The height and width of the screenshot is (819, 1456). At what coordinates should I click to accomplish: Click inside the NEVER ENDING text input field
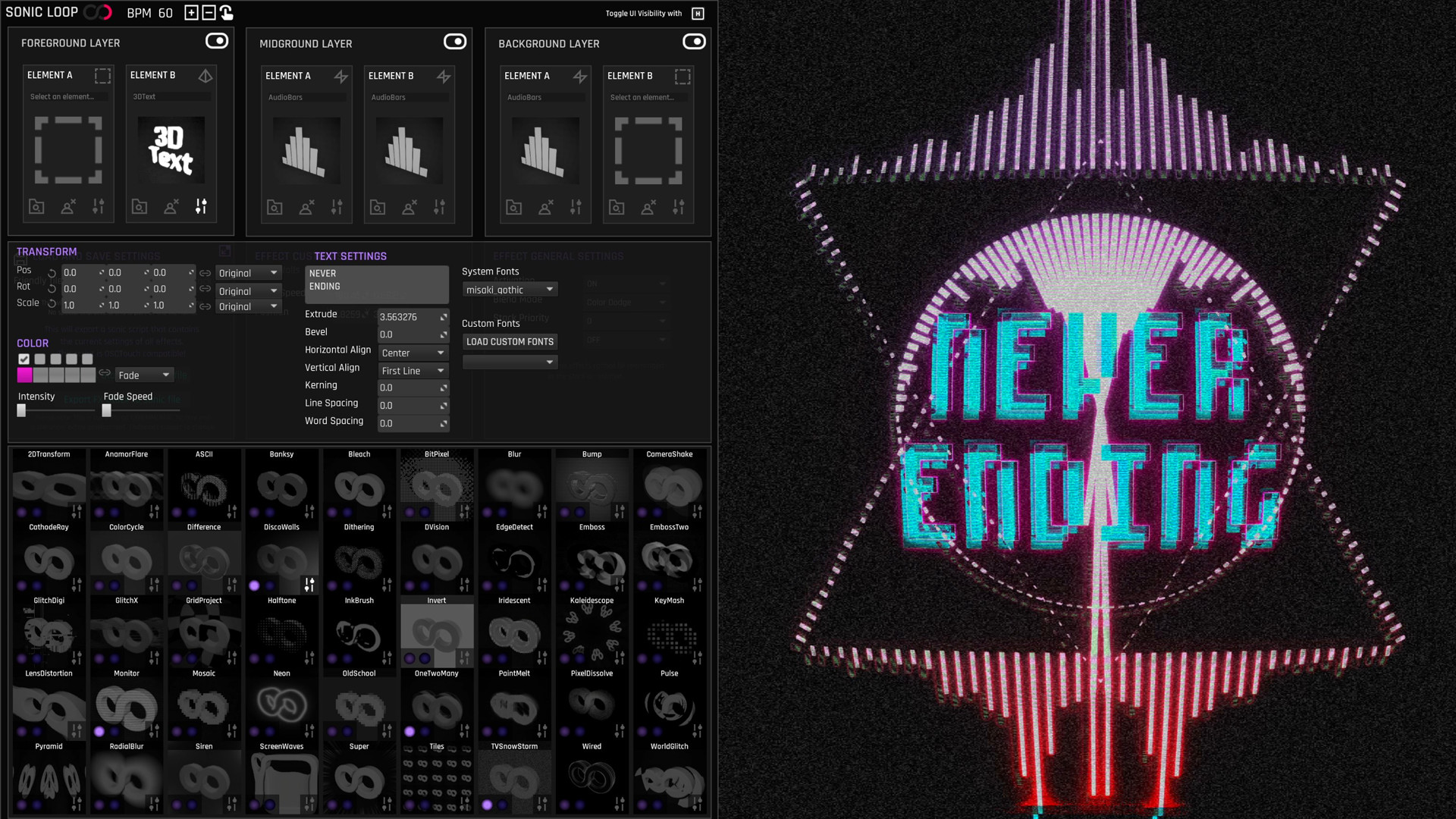[377, 284]
